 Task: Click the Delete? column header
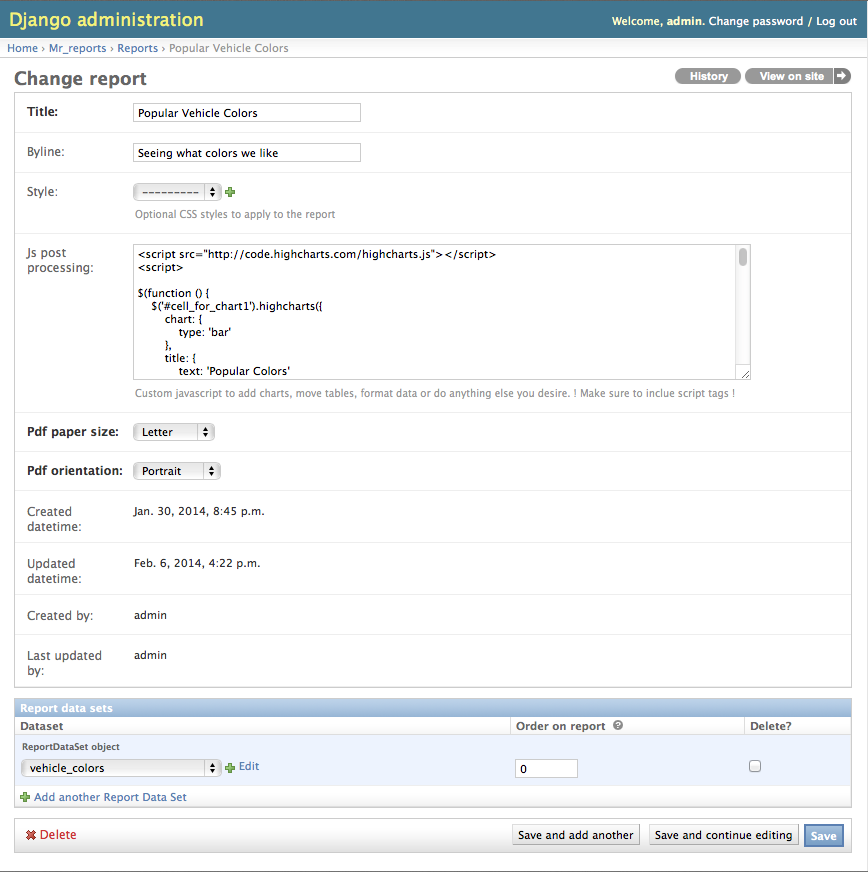771,726
